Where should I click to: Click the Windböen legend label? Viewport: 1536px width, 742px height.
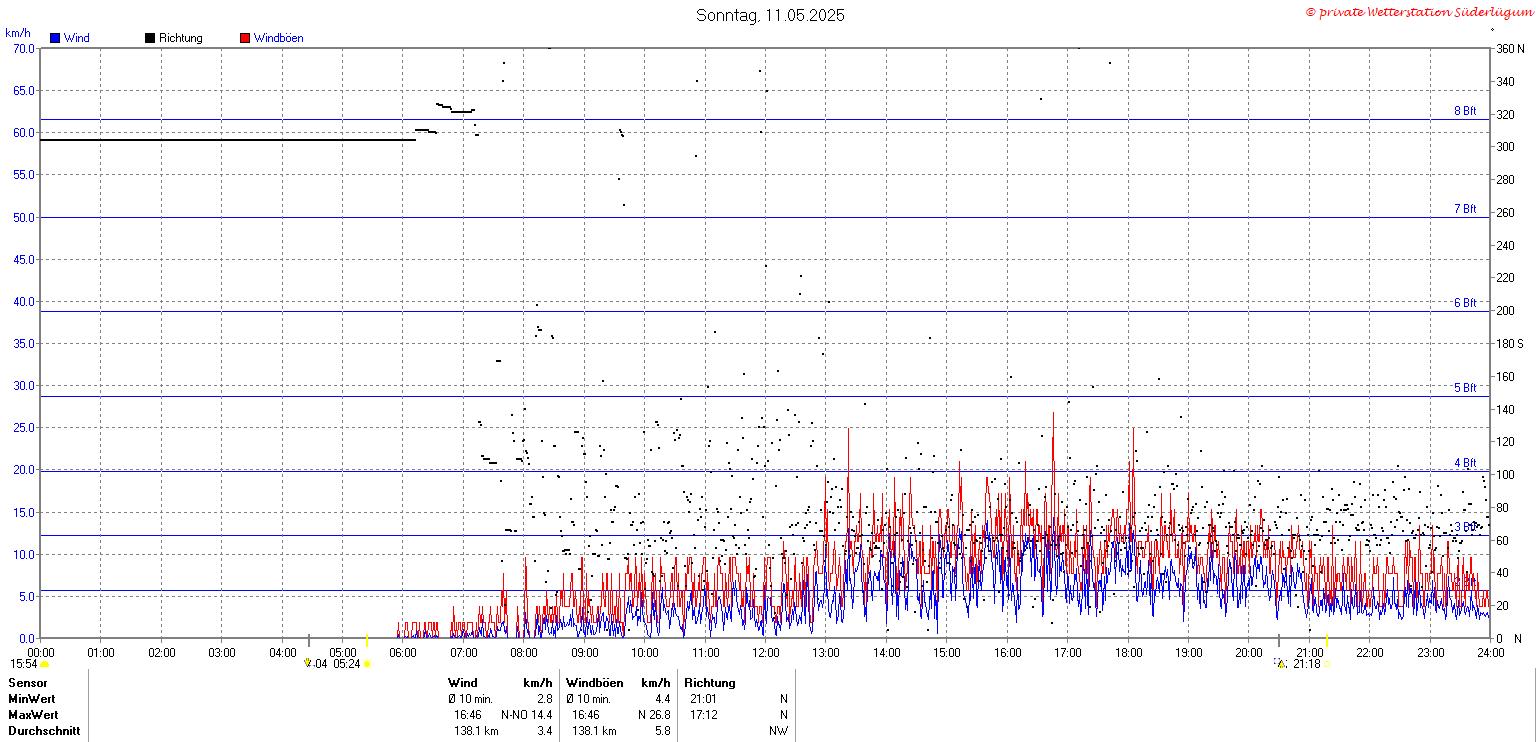(x=278, y=38)
